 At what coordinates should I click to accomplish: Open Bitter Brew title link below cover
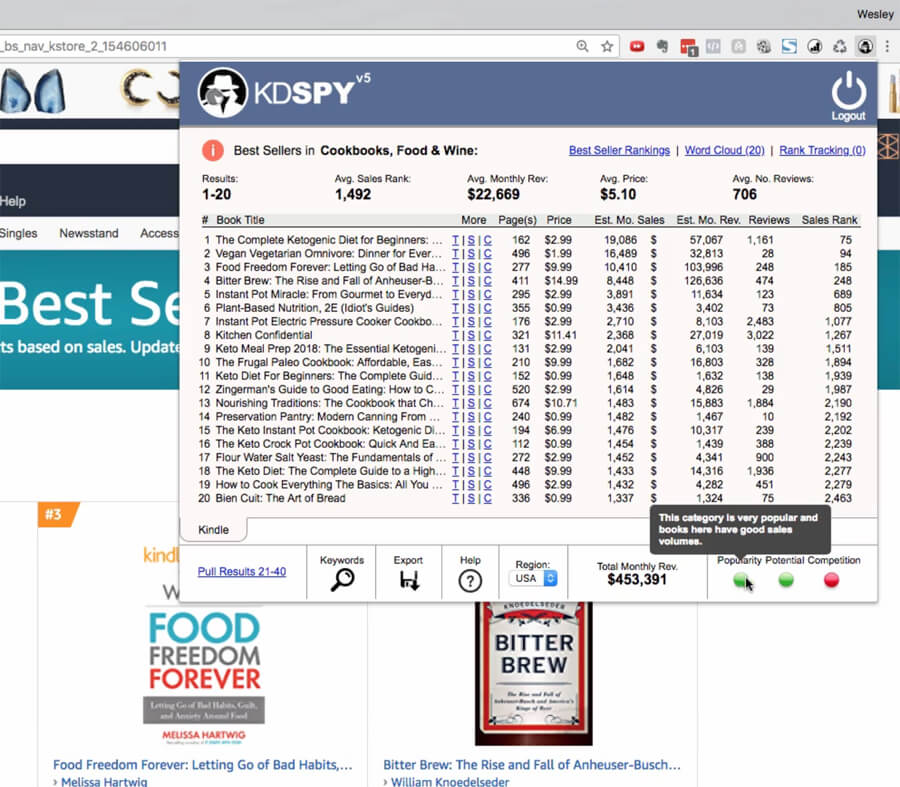(x=532, y=765)
